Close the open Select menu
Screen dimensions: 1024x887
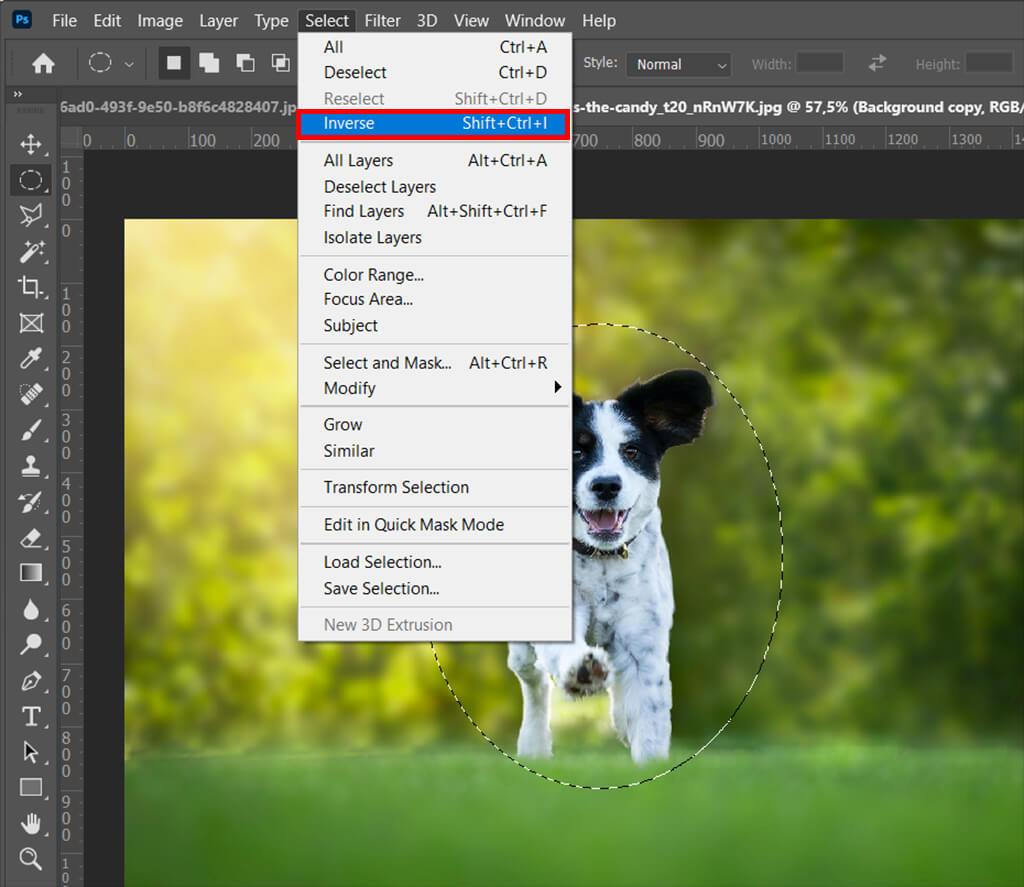pos(327,21)
